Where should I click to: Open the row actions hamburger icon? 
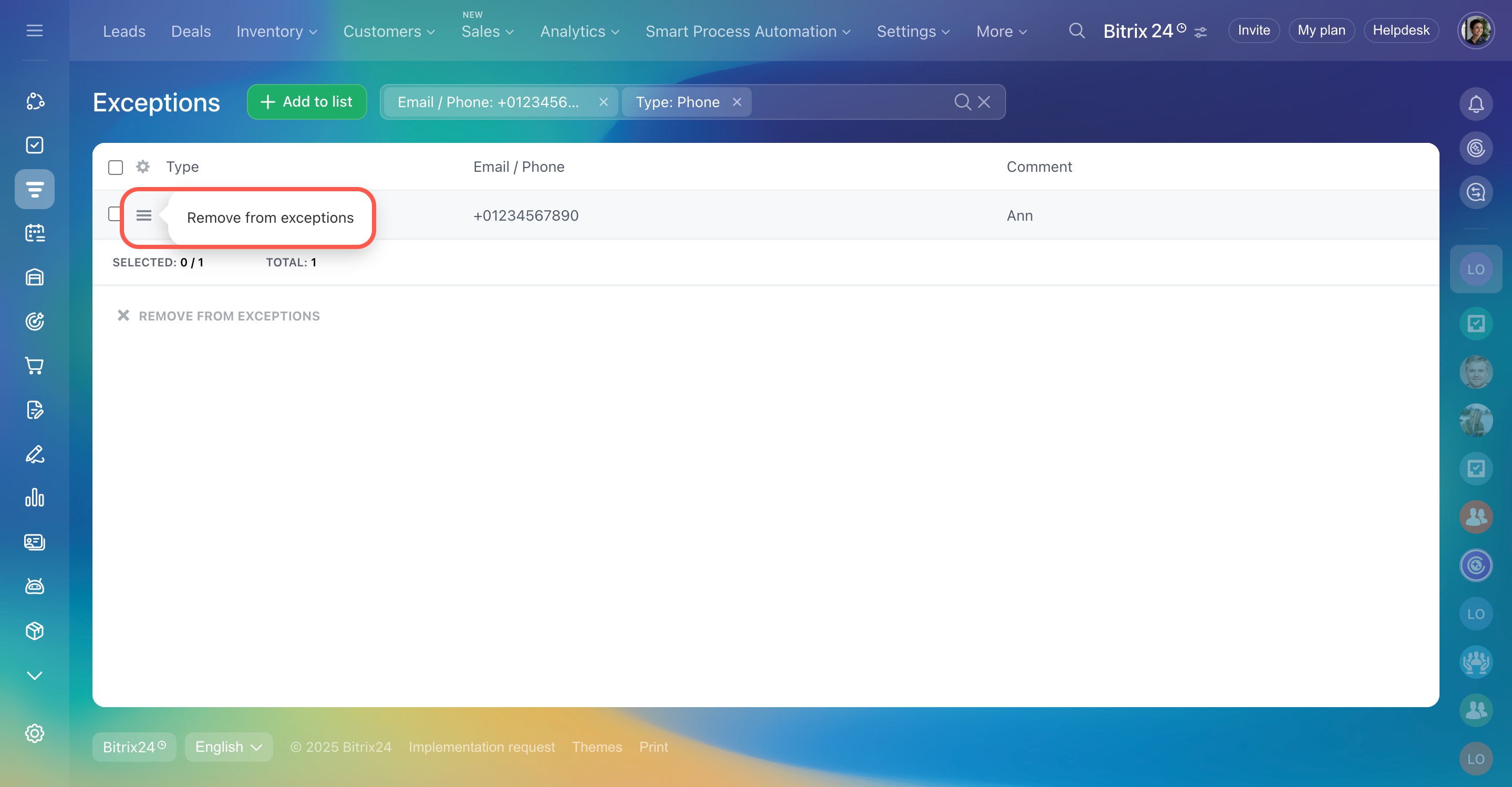pyautogui.click(x=144, y=215)
